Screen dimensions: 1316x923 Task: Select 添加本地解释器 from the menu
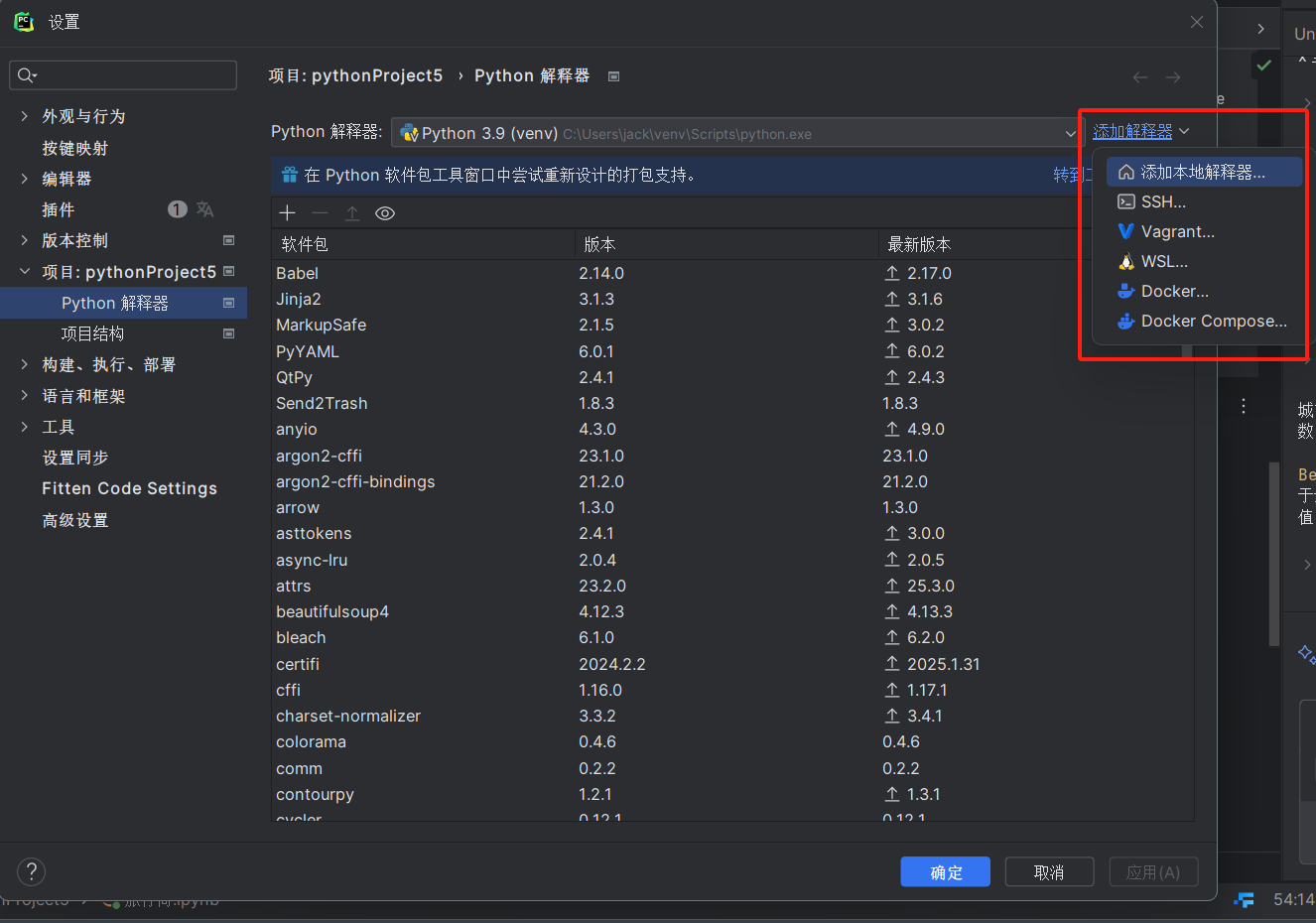click(x=1204, y=172)
